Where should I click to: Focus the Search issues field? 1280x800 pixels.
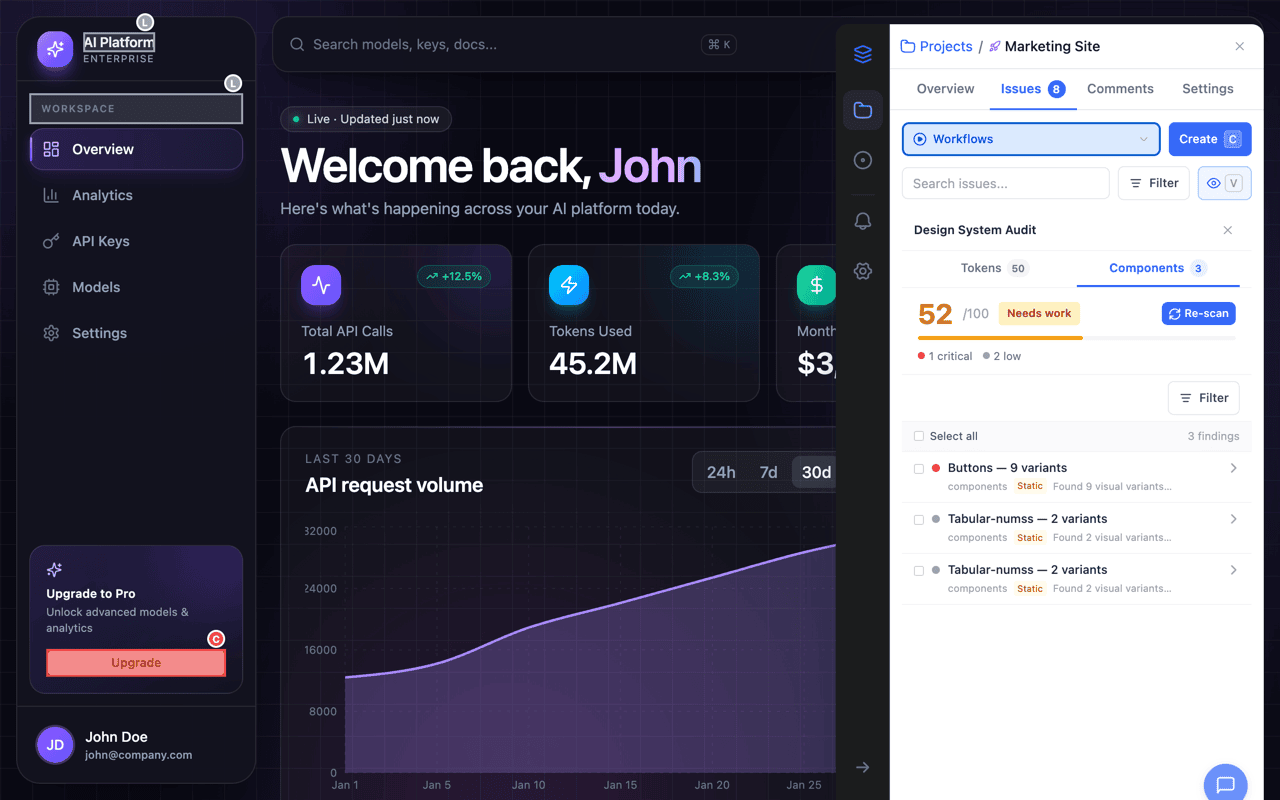[1006, 183]
